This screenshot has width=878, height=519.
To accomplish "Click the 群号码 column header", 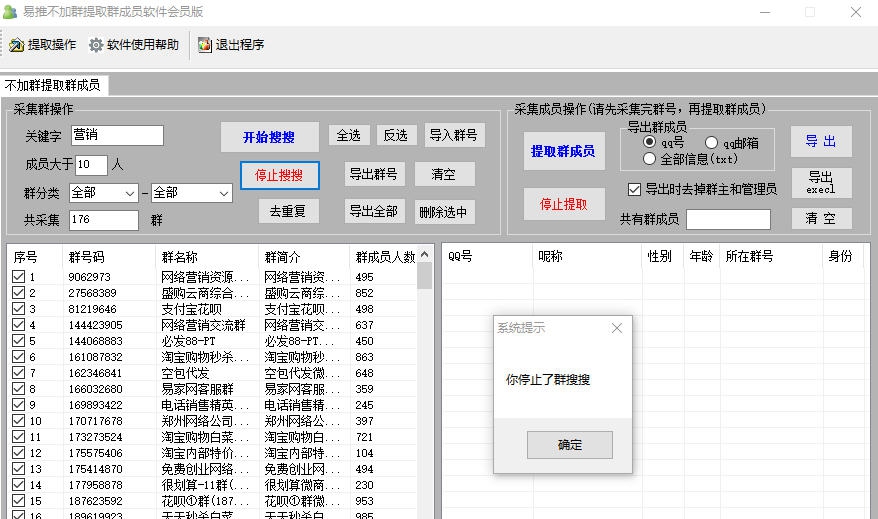I will tap(86, 257).
